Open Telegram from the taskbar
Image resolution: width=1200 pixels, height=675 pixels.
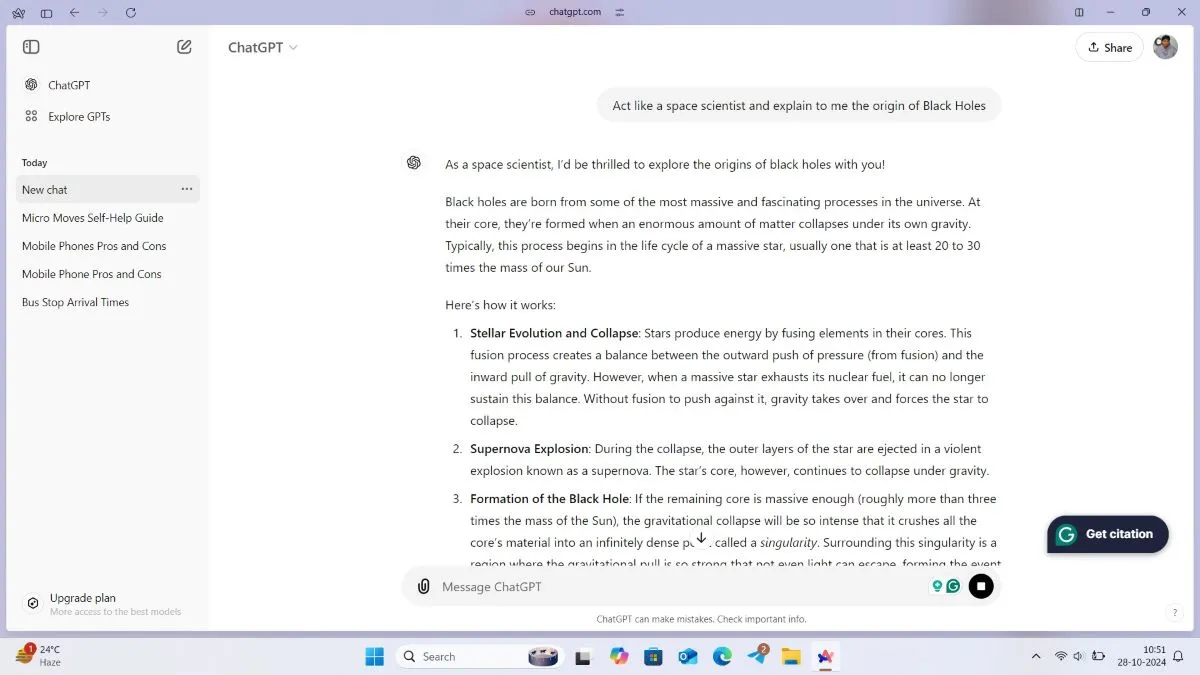[x=757, y=656]
